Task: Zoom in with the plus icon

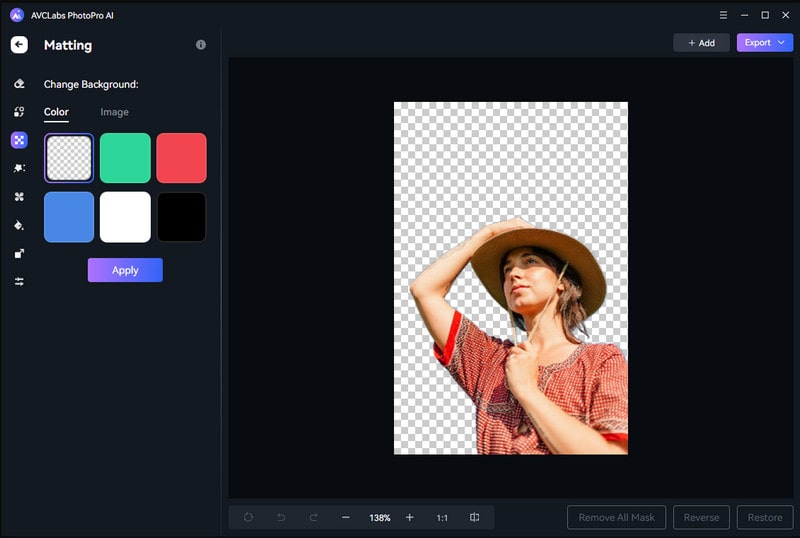Action: pyautogui.click(x=409, y=517)
